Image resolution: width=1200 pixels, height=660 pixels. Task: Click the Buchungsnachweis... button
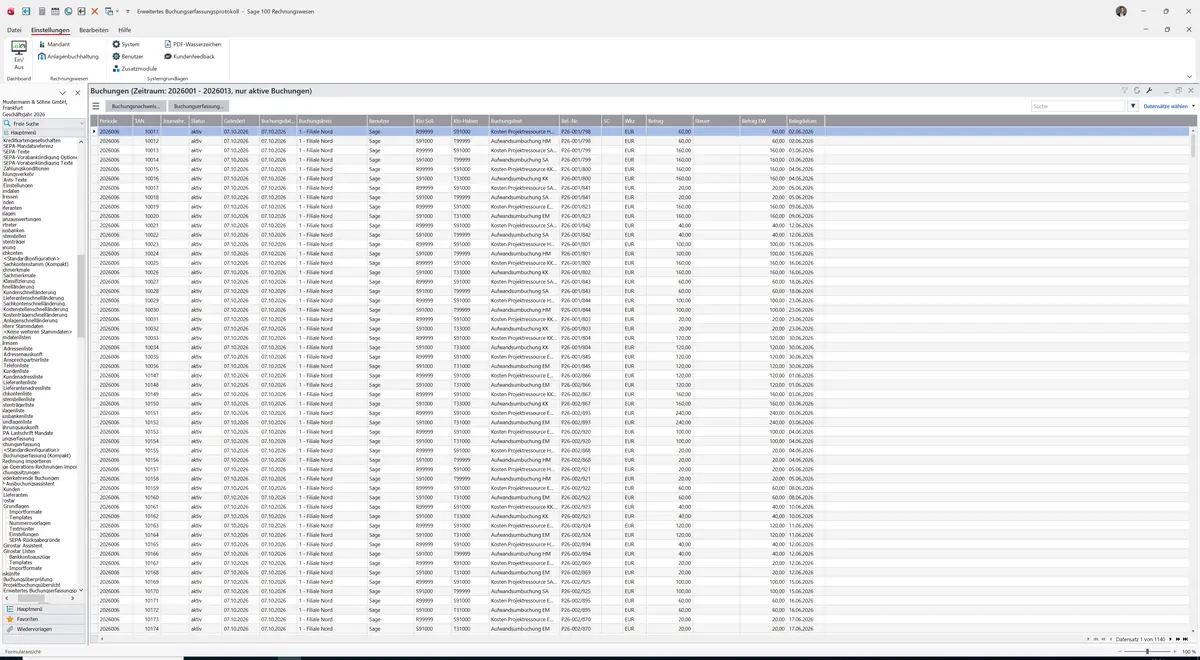[135, 105]
